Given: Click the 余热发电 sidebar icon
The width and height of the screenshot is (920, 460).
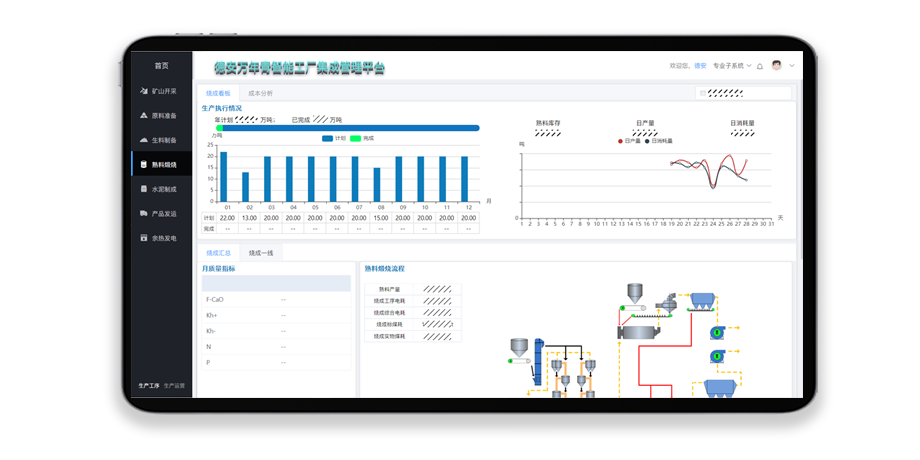Looking at the screenshot, I should (x=144, y=238).
